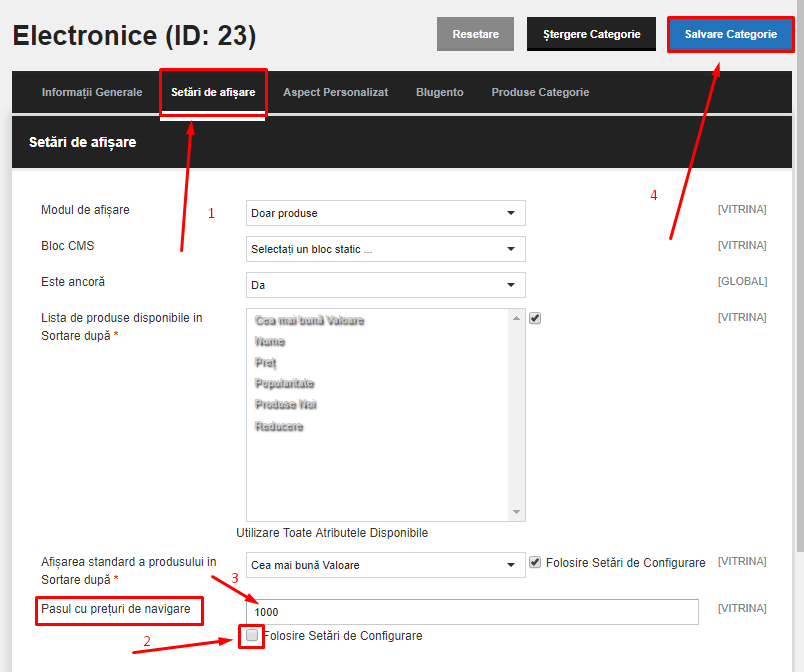Click the Este ancoră label

pos(73,281)
